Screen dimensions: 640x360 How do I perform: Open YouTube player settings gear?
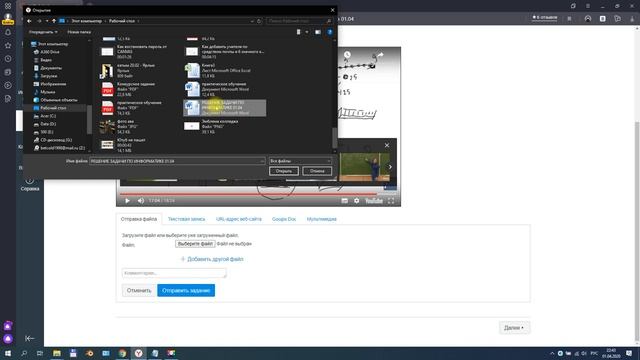356,200
